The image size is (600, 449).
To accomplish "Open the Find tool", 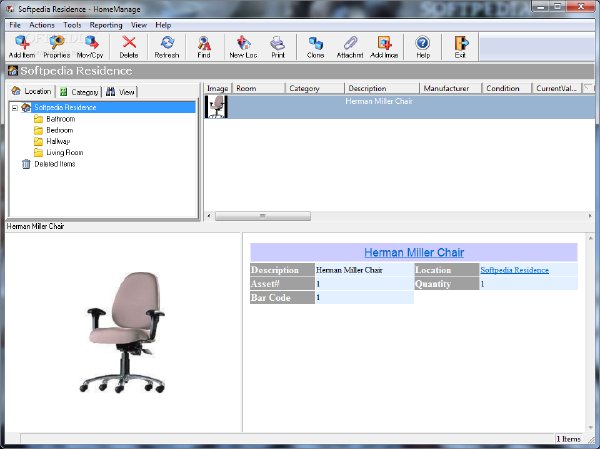I will 204,46.
